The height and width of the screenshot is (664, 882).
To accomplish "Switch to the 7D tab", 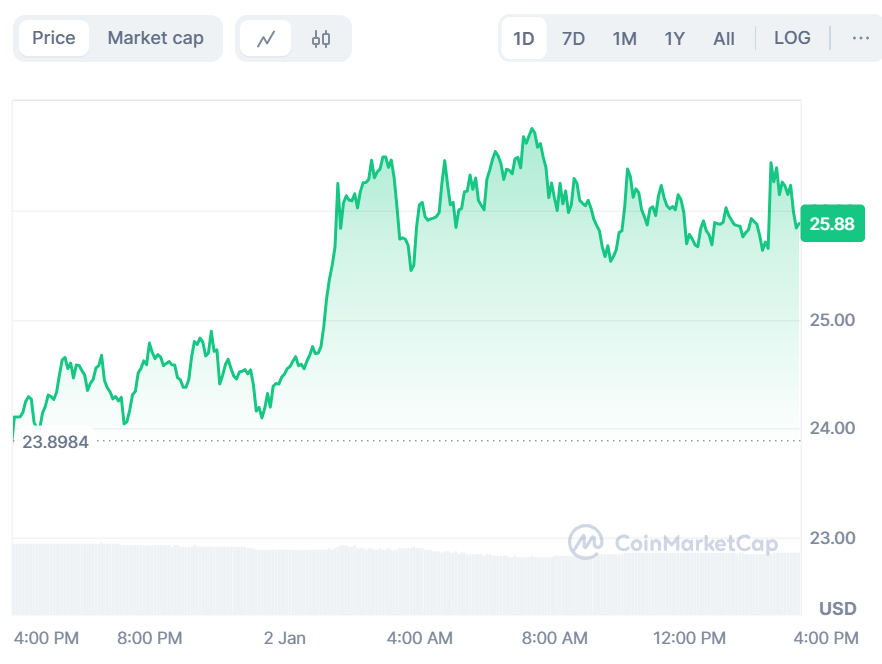I will (574, 37).
